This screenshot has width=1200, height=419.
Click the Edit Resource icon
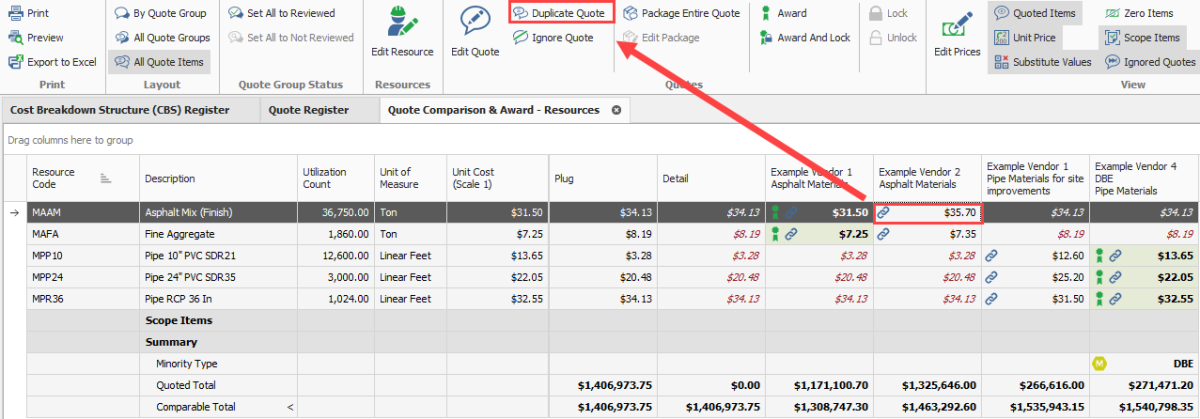402,25
